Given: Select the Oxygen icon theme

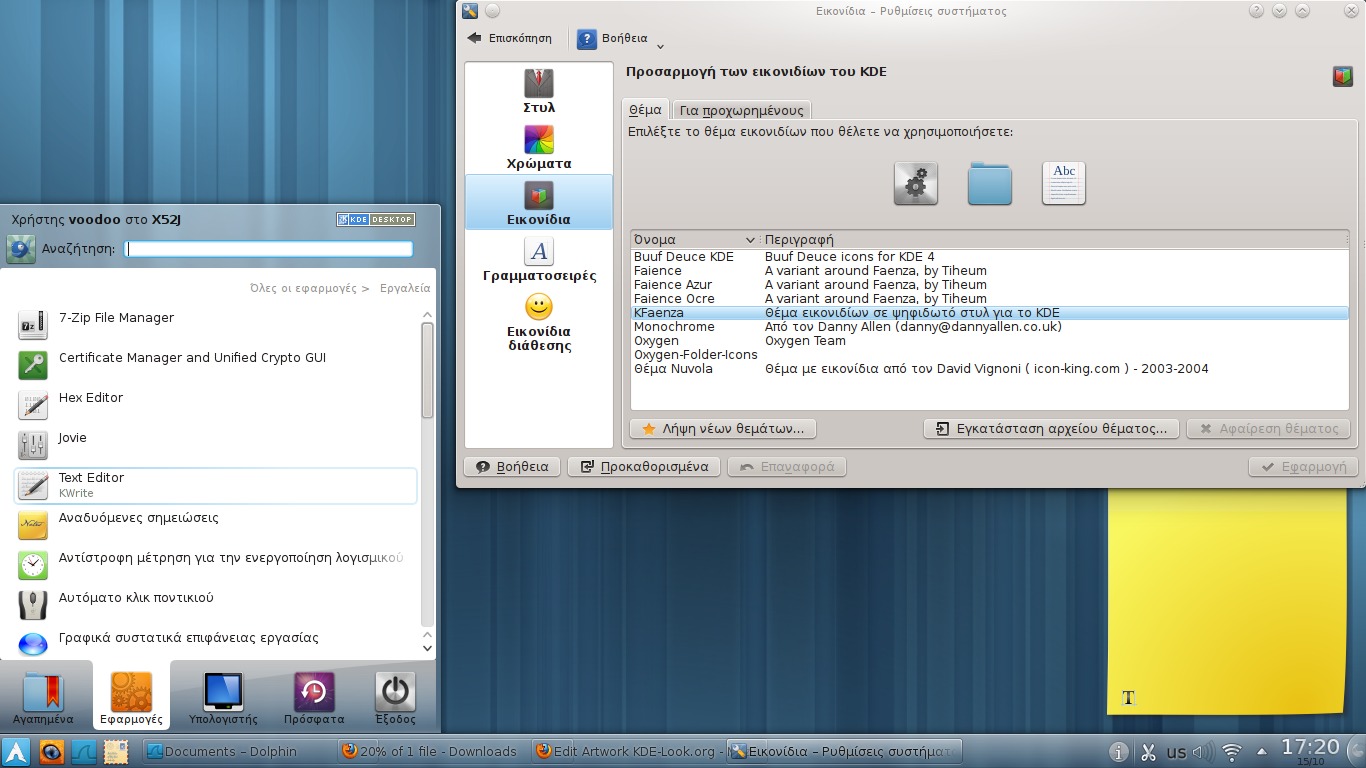Looking at the screenshot, I should coord(989,341).
